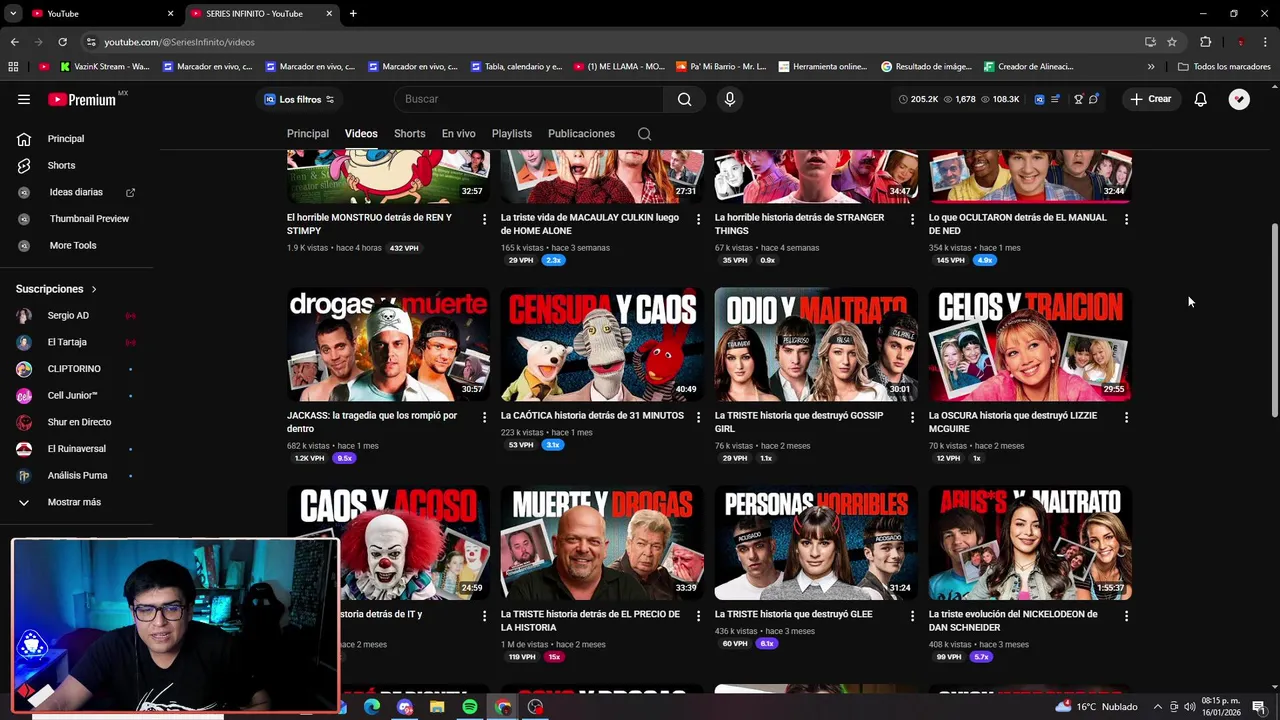Open title 'La TRISTE historia que destruyó GLEE'
This screenshot has height=720, width=1280.
[x=794, y=615]
